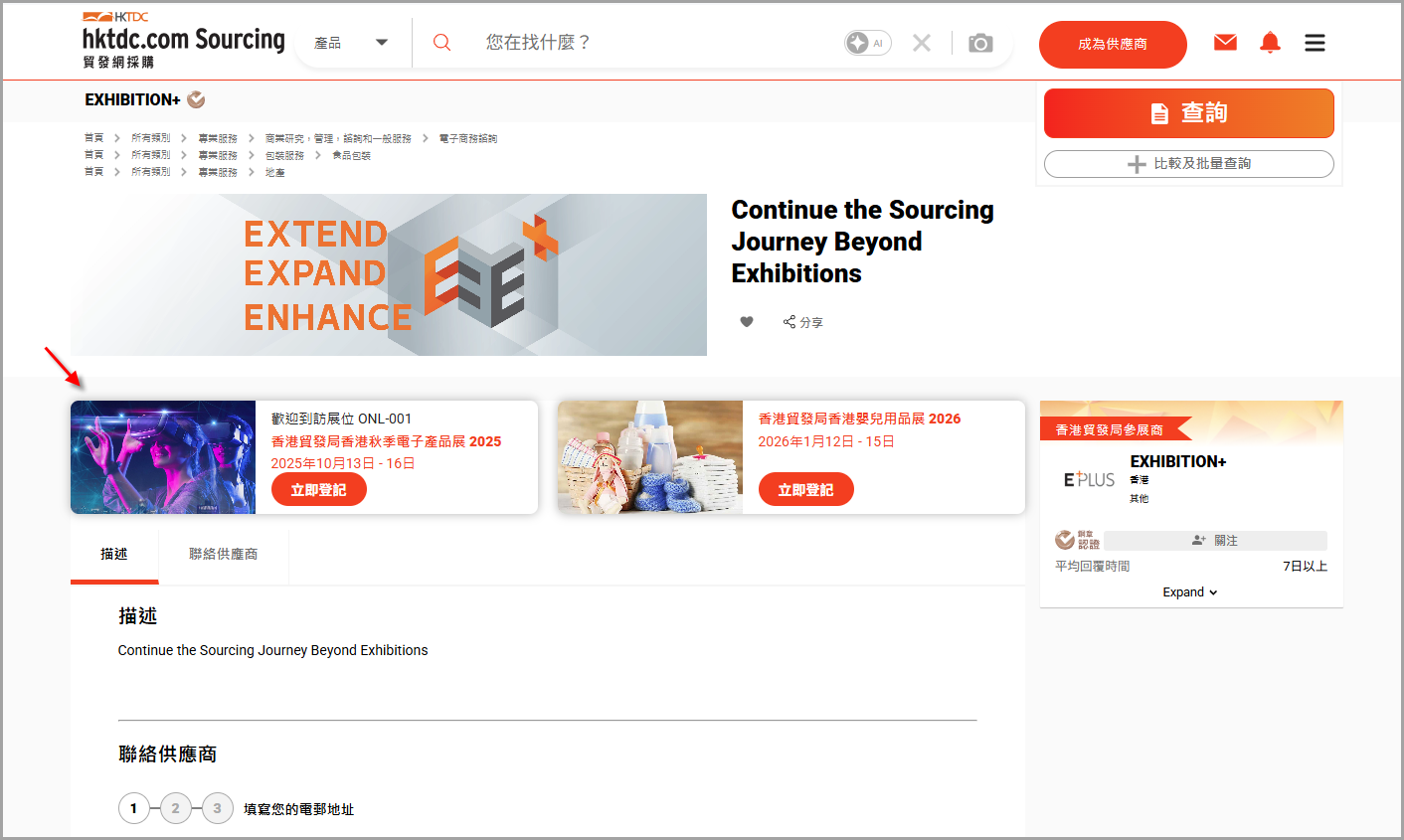
Task: Open notifications bell icon
Action: tap(1270, 42)
